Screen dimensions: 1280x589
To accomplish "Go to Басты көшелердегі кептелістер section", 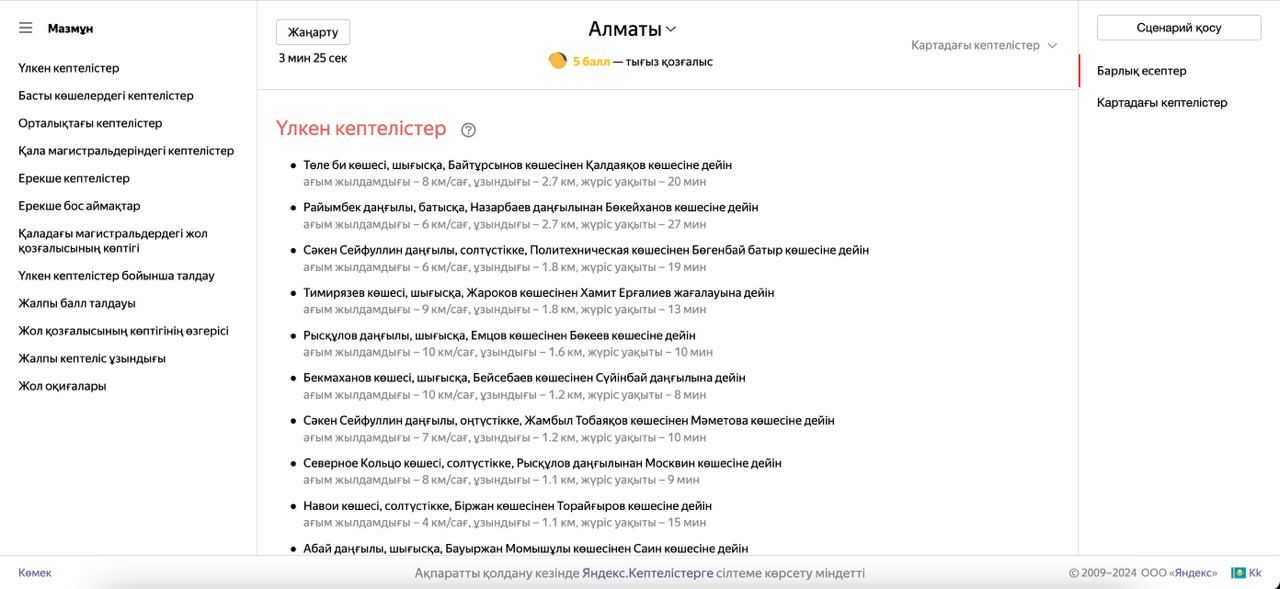I will pos(105,96).
